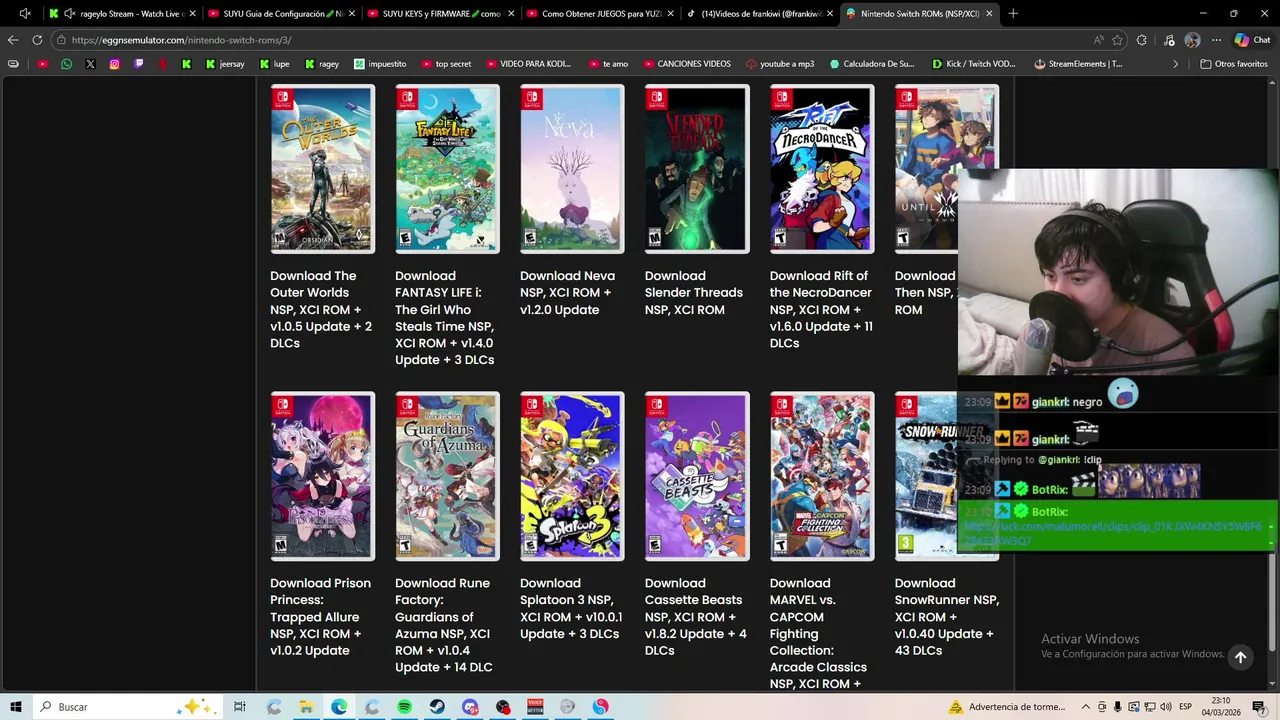
Task: Open the impuestito bookmark
Action: coord(380,64)
